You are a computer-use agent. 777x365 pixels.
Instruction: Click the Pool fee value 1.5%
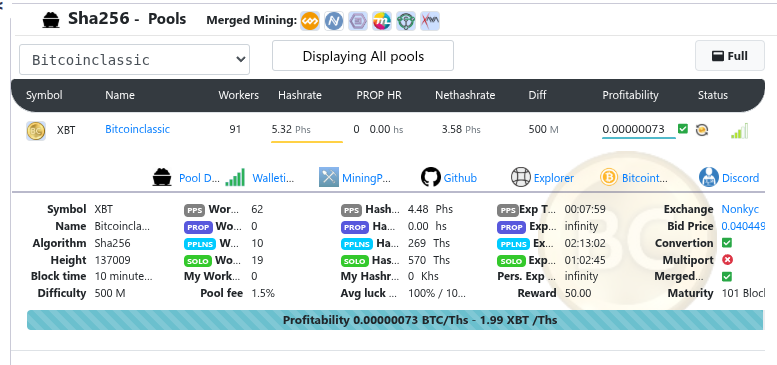[x=263, y=293]
